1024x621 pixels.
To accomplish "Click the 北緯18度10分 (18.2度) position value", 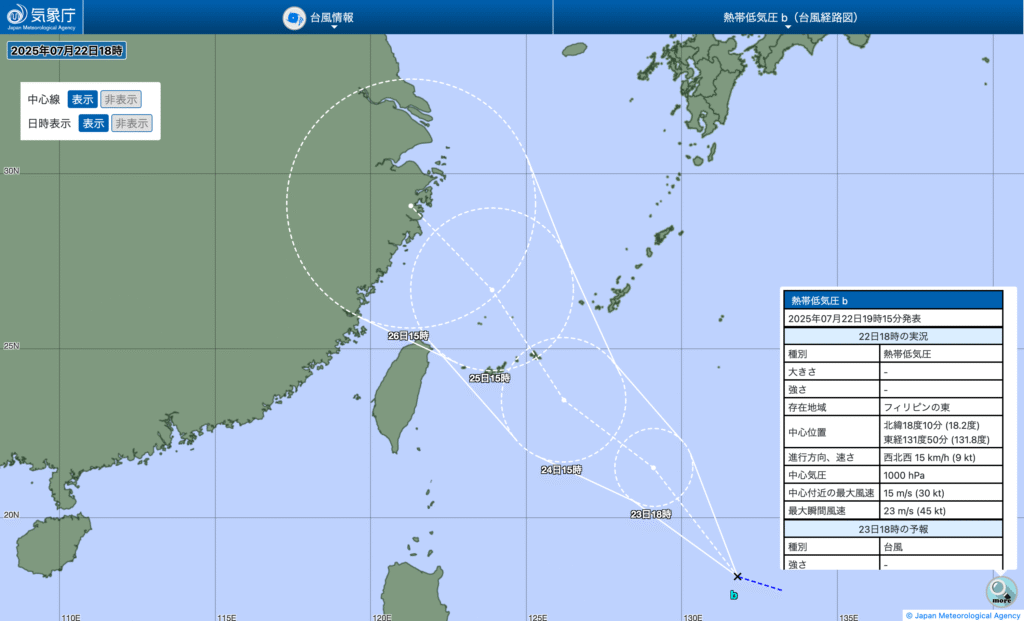I will [931, 425].
